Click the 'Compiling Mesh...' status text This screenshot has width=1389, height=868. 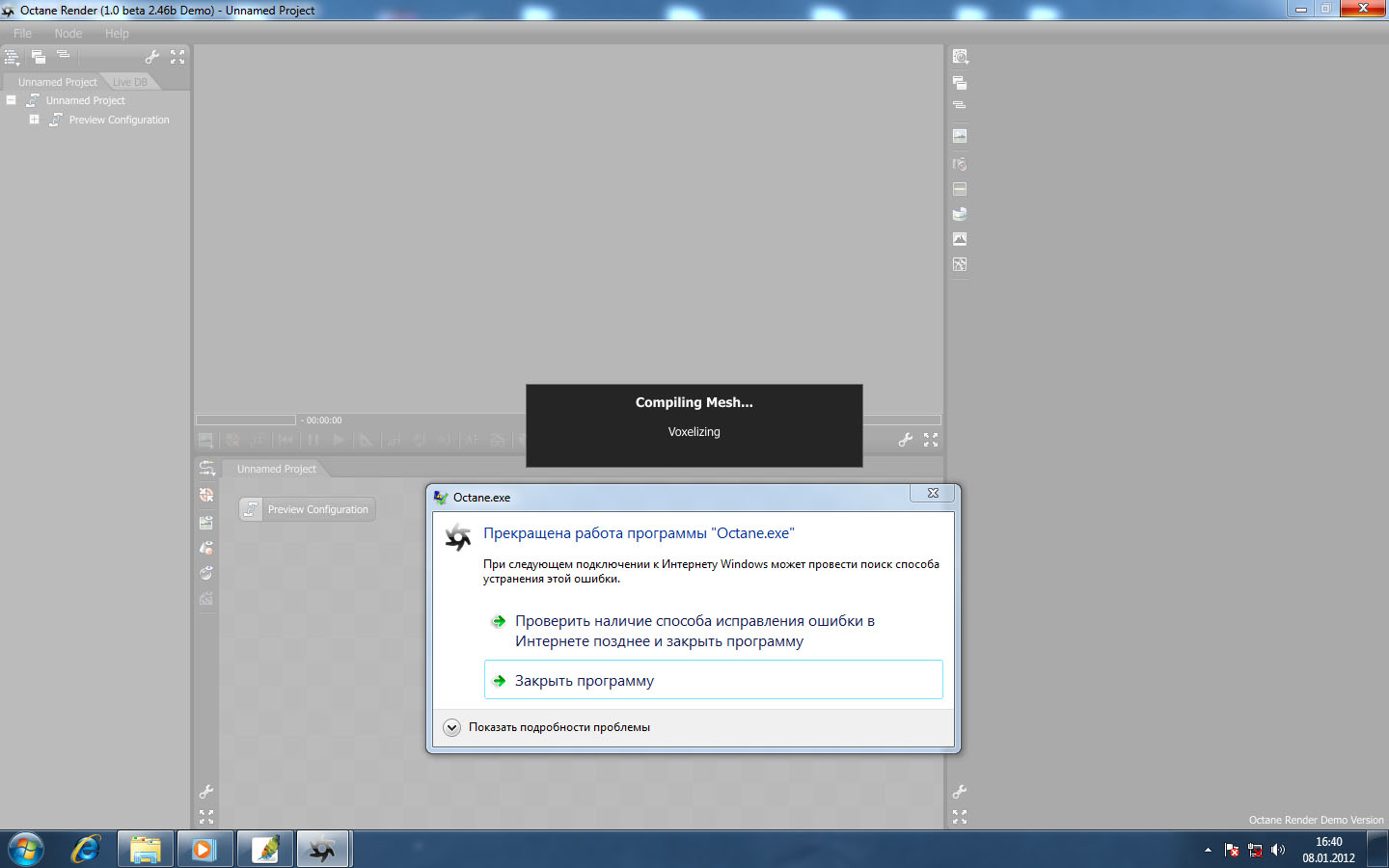694,402
